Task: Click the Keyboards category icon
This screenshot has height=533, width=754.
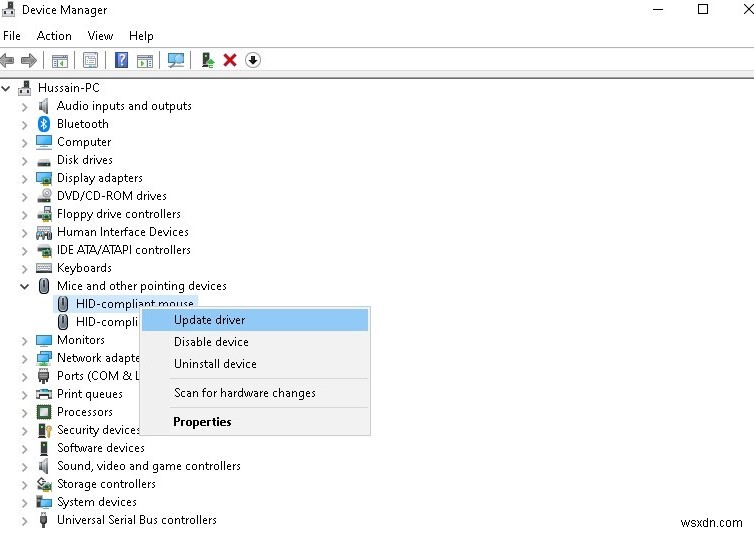Action: 44,268
